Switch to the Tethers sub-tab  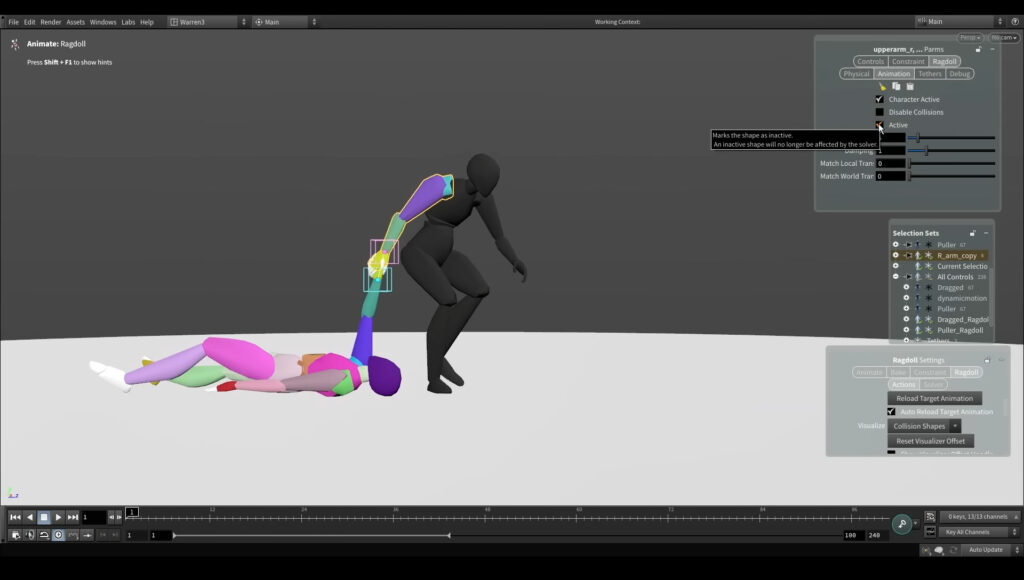click(929, 74)
